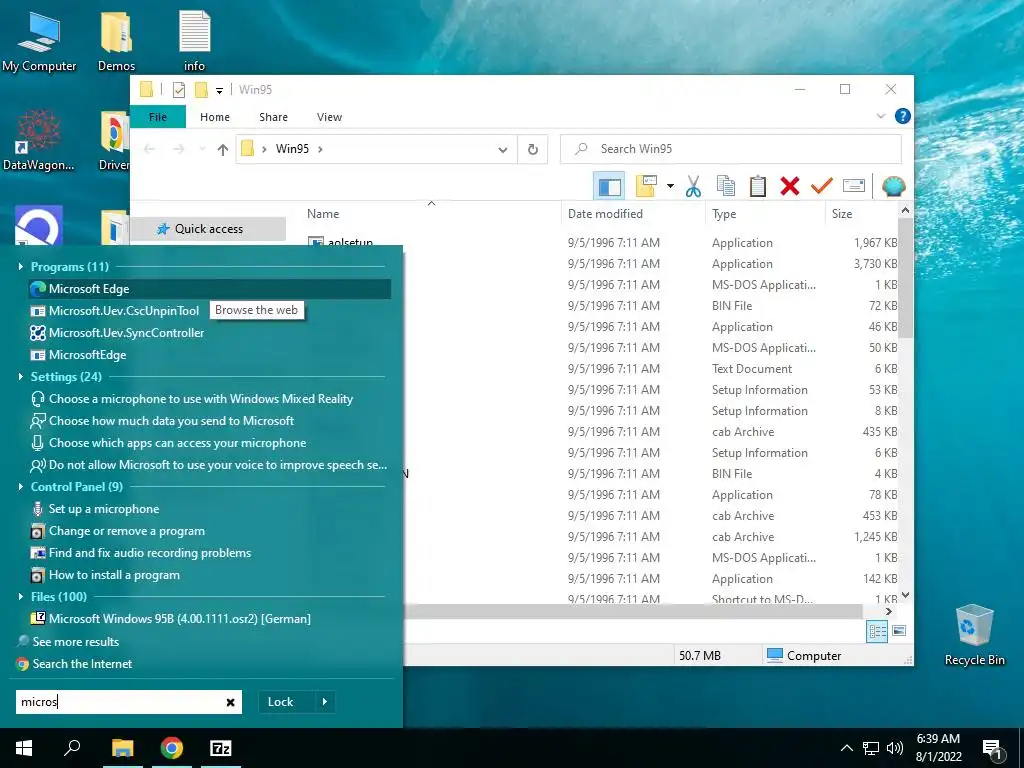Select the DataWagon desktop shortcut
Image resolution: width=1024 pixels, height=768 pixels.
[x=39, y=140]
